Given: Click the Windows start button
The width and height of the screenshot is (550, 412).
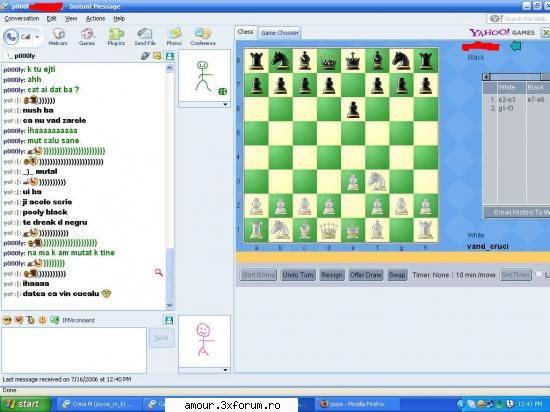Looking at the screenshot, I should click(25, 404).
